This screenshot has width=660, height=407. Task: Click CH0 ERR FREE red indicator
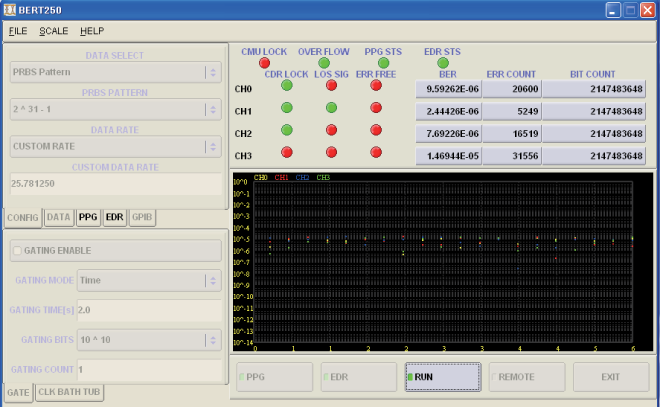[x=376, y=85]
